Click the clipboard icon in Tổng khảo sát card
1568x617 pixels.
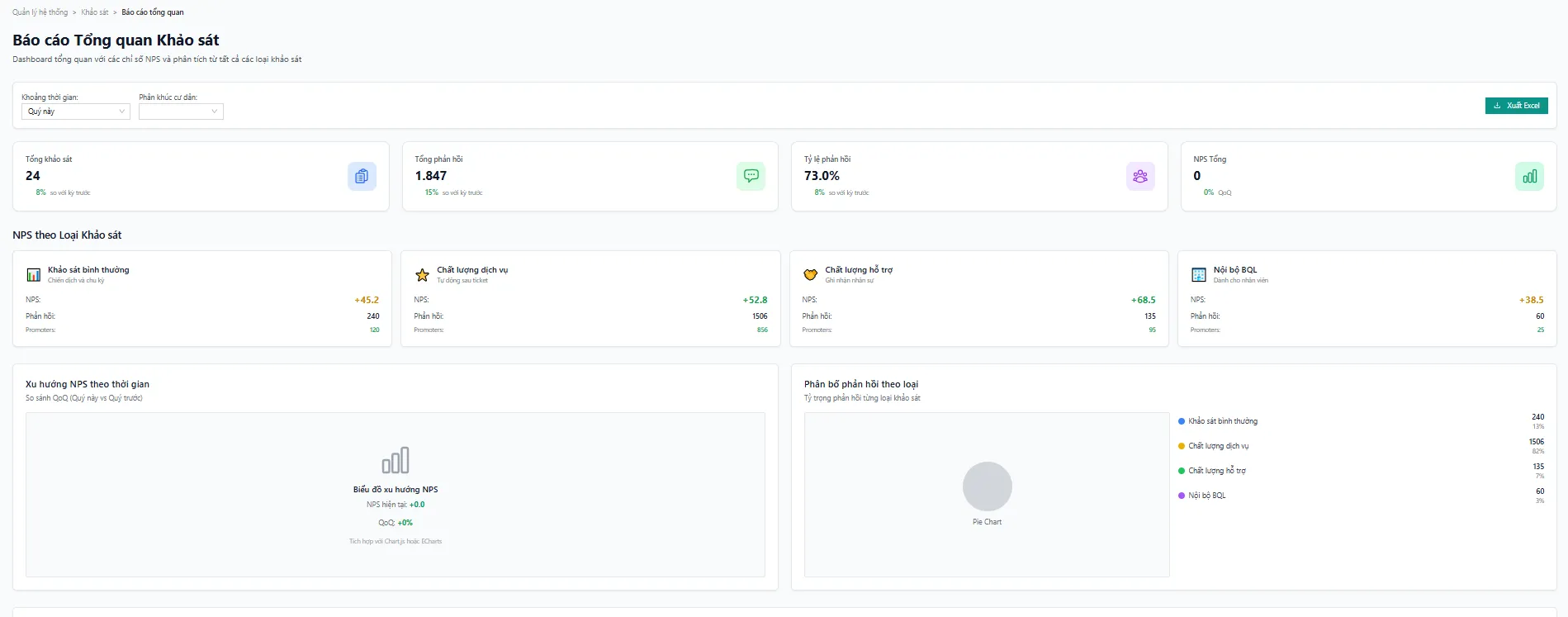tap(362, 176)
